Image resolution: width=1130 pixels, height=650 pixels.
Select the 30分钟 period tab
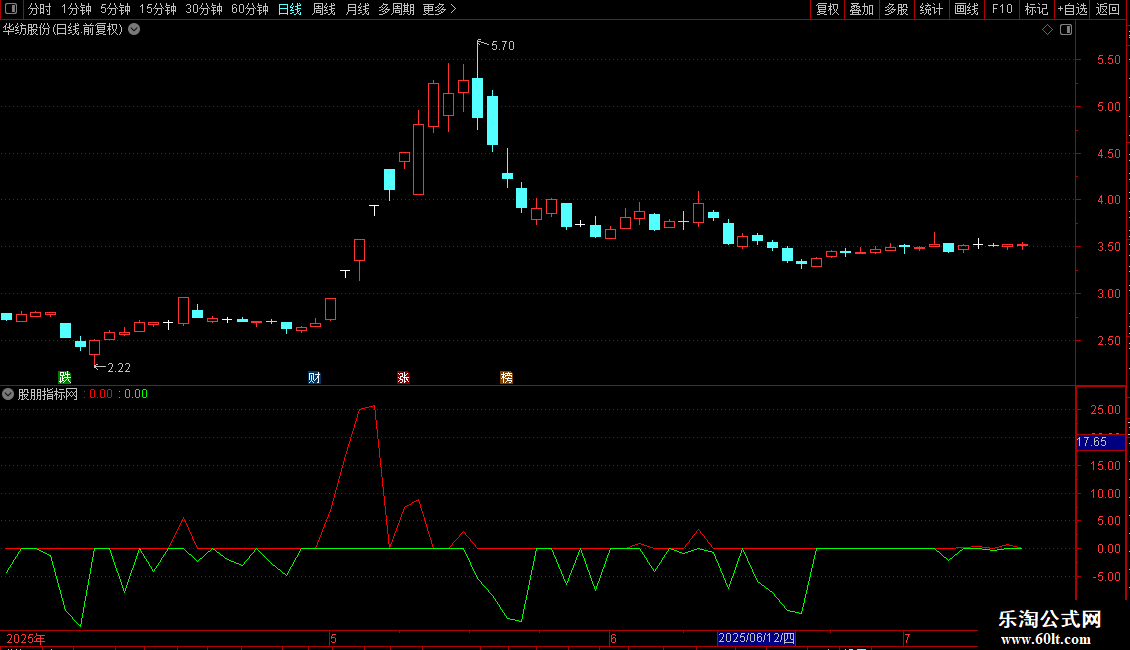coord(204,9)
